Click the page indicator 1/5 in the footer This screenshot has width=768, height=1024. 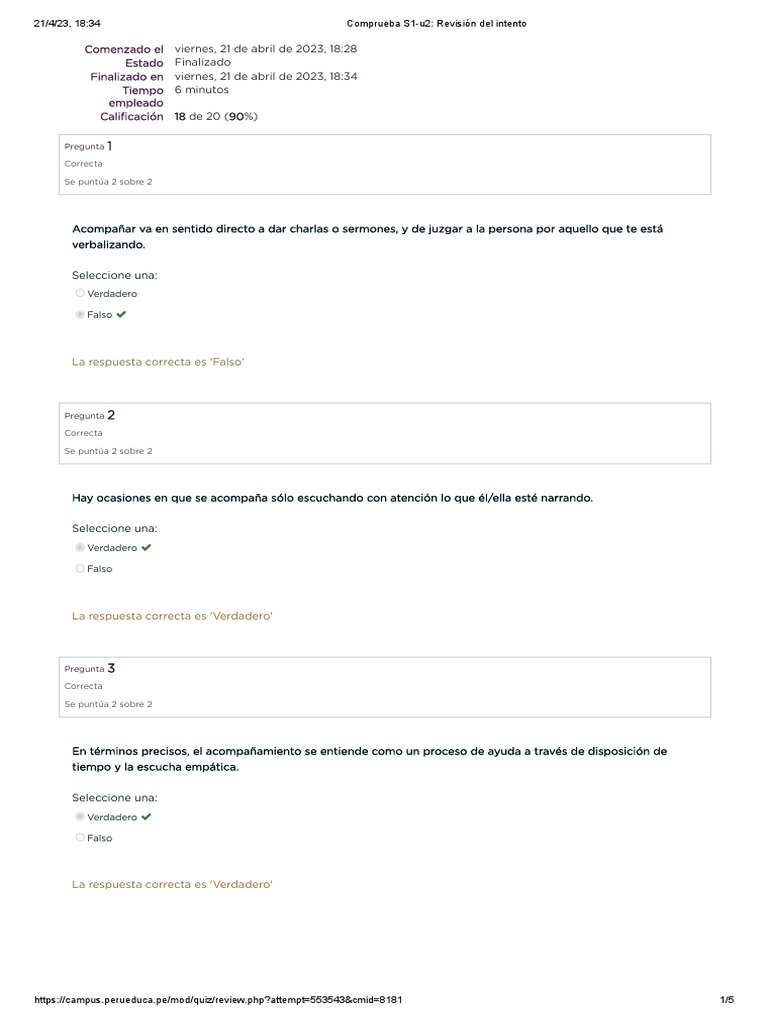click(727, 999)
